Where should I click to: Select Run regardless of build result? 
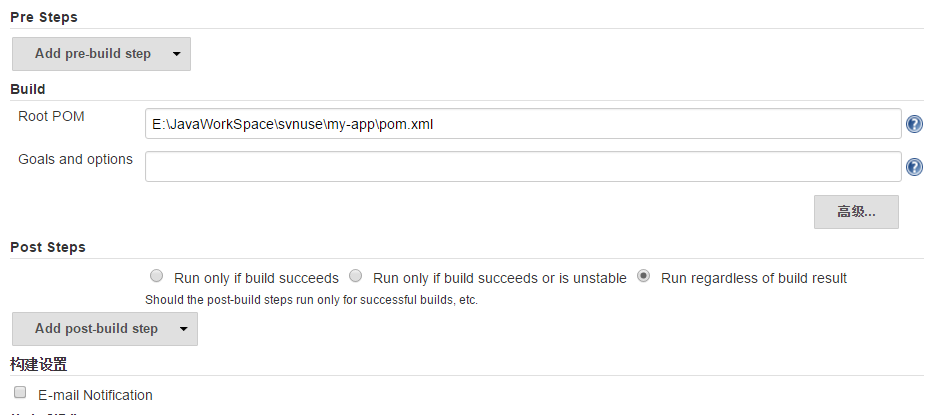coord(643,276)
